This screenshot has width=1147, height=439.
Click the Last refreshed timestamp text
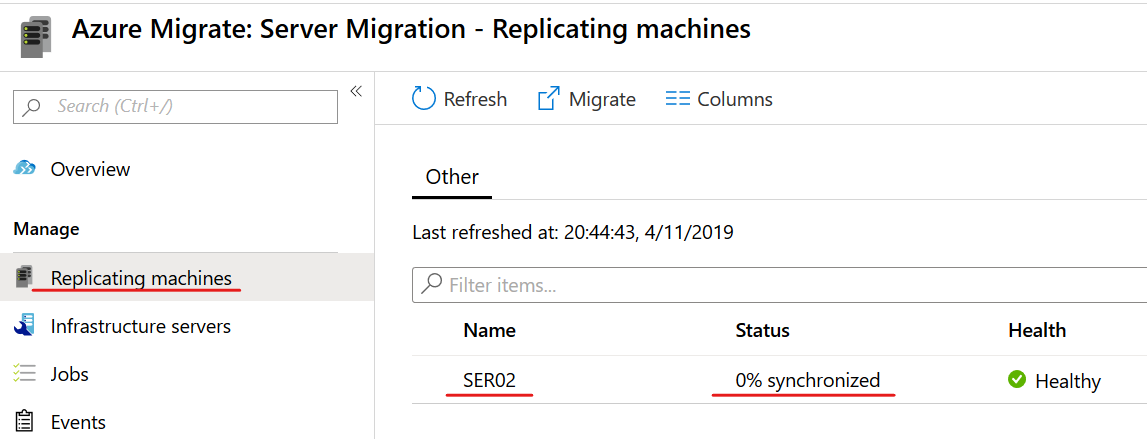(573, 233)
